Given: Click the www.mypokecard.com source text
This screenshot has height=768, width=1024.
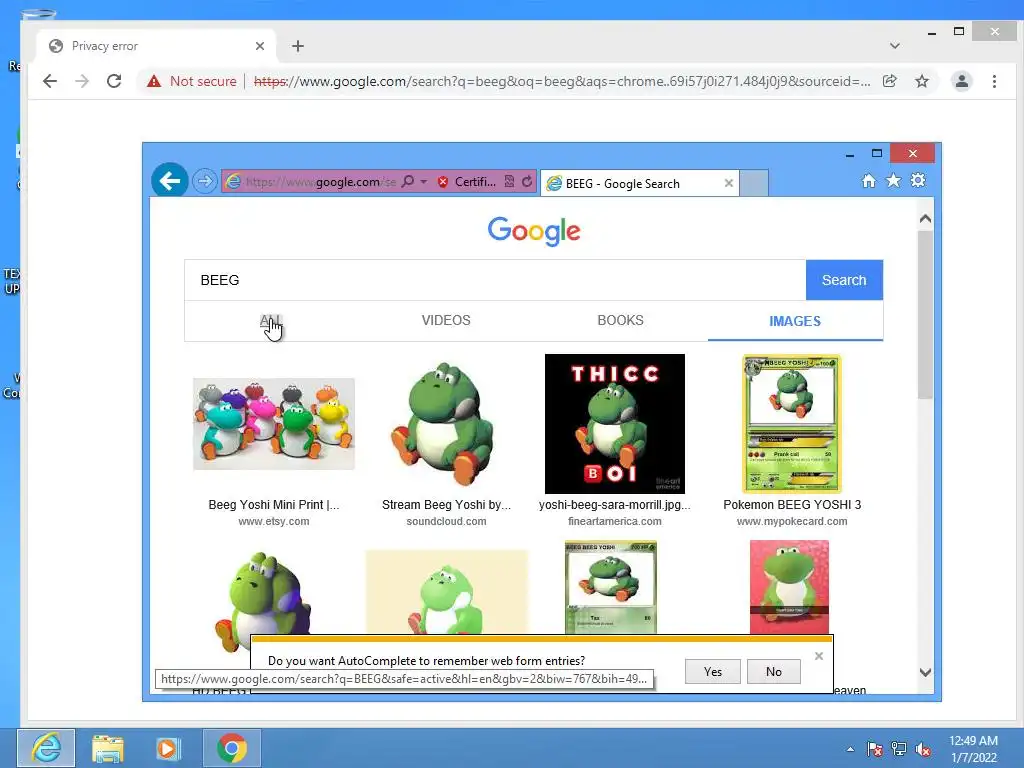Looking at the screenshot, I should coord(792,521).
